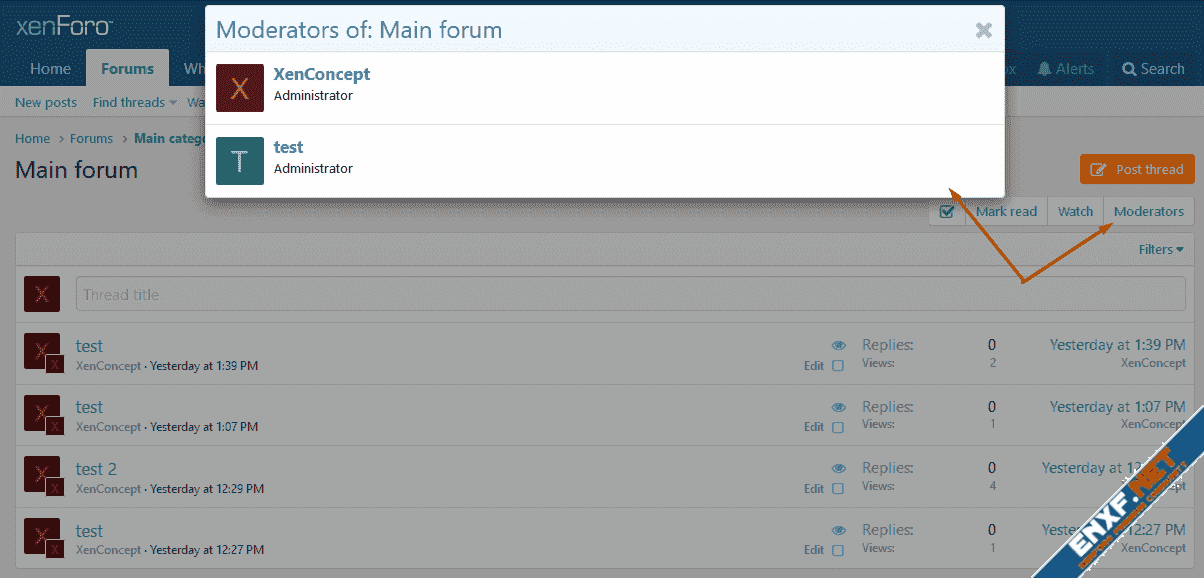Select the Forums tab
The image size is (1204, 578).
click(127, 69)
